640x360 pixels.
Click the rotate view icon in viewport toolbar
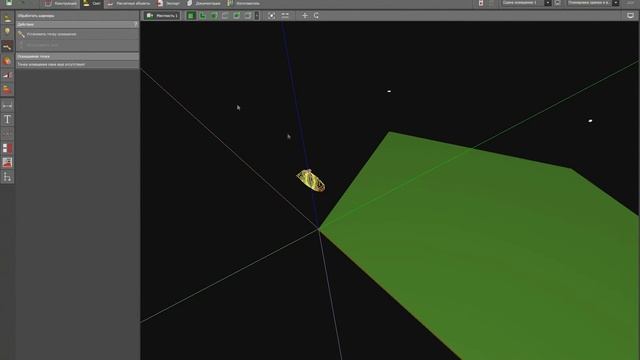click(316, 16)
